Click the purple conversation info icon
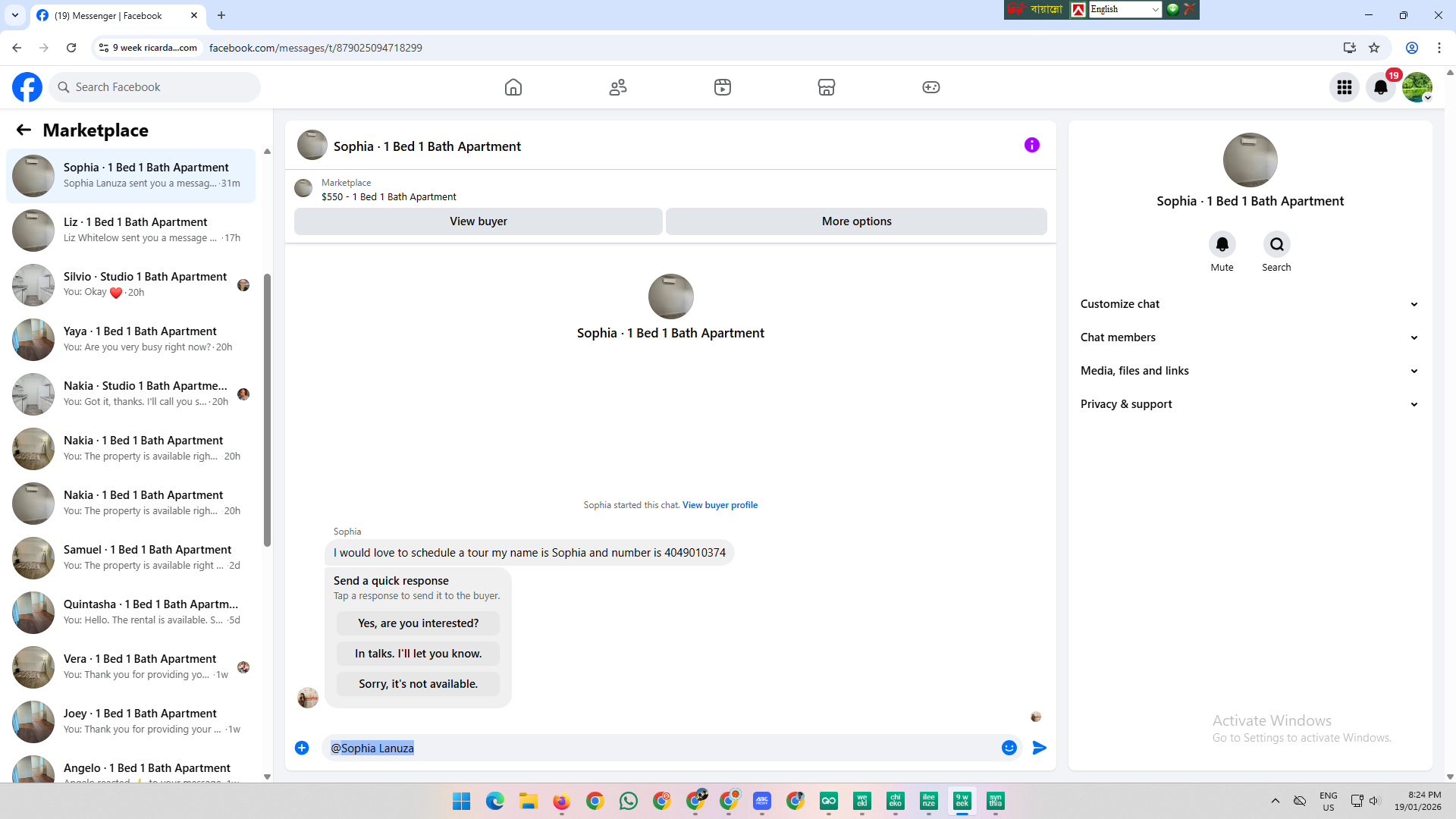Viewport: 1456px width, 819px height. click(x=1031, y=145)
